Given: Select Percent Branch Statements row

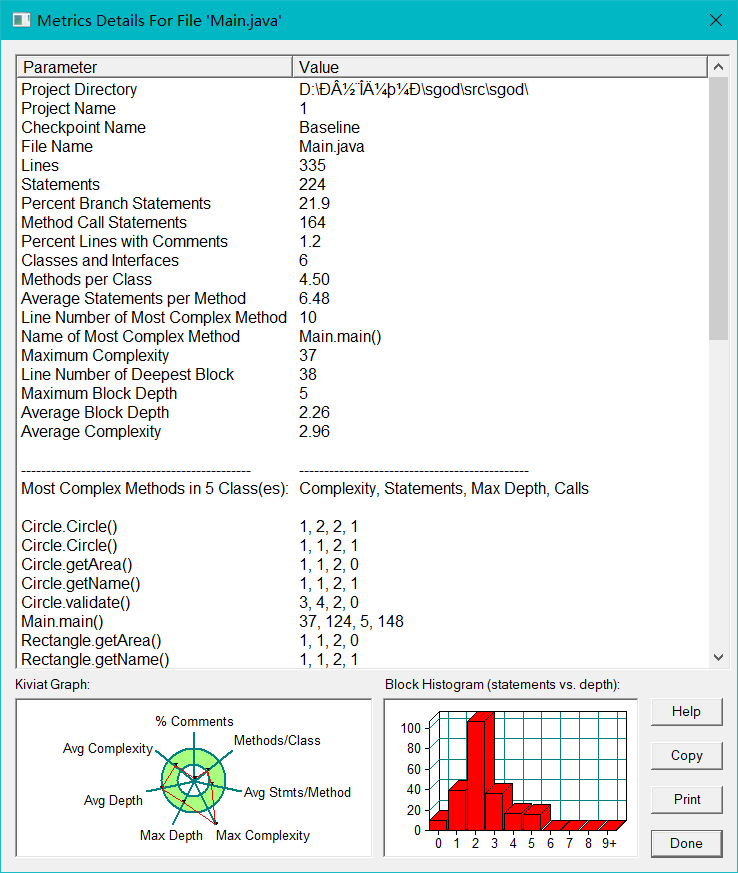Looking at the screenshot, I should point(362,203).
